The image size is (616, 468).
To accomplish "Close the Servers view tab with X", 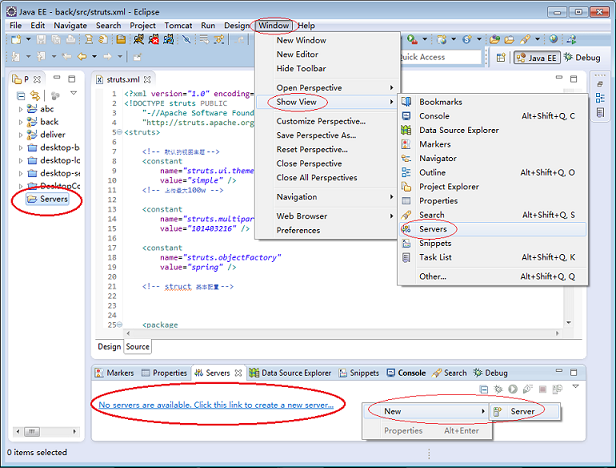I will pos(238,373).
